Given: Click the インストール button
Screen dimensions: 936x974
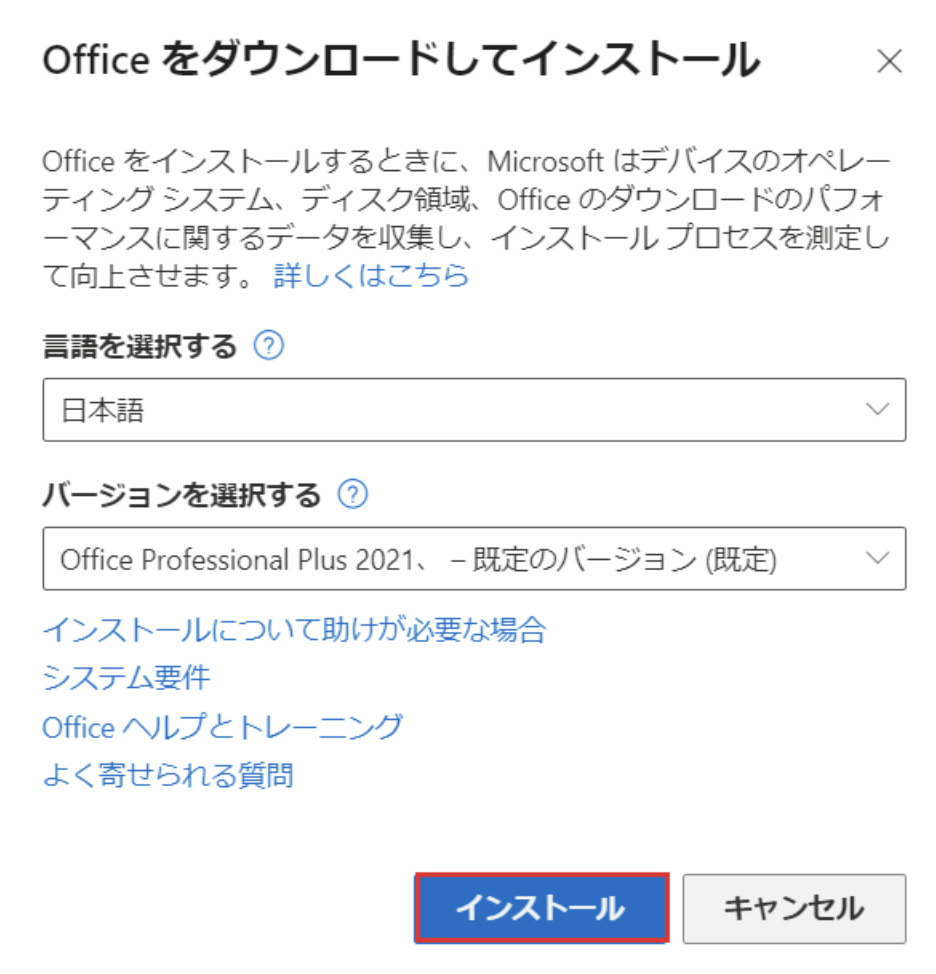Looking at the screenshot, I should [540, 908].
